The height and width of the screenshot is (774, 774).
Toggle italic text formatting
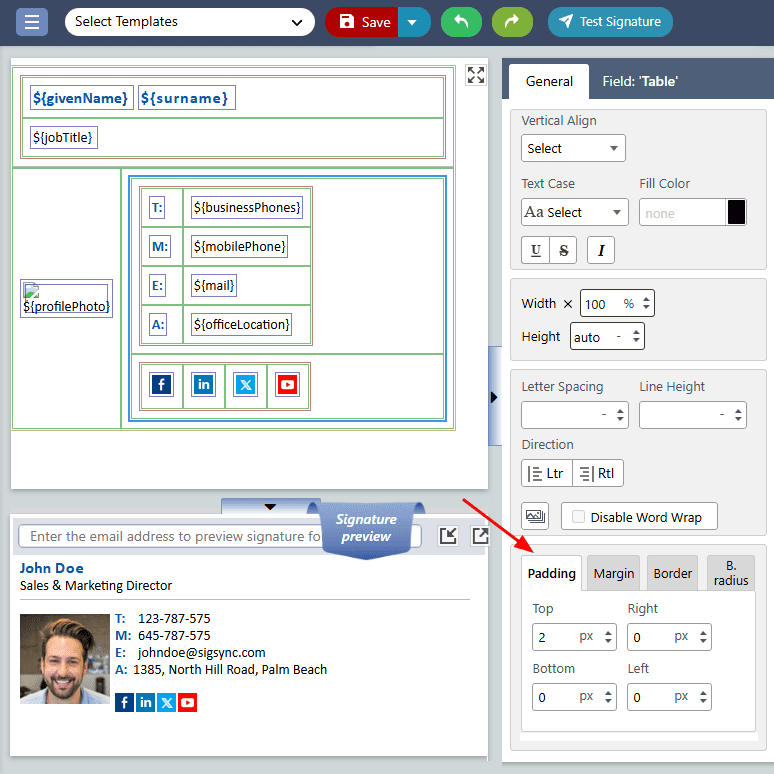coord(600,250)
